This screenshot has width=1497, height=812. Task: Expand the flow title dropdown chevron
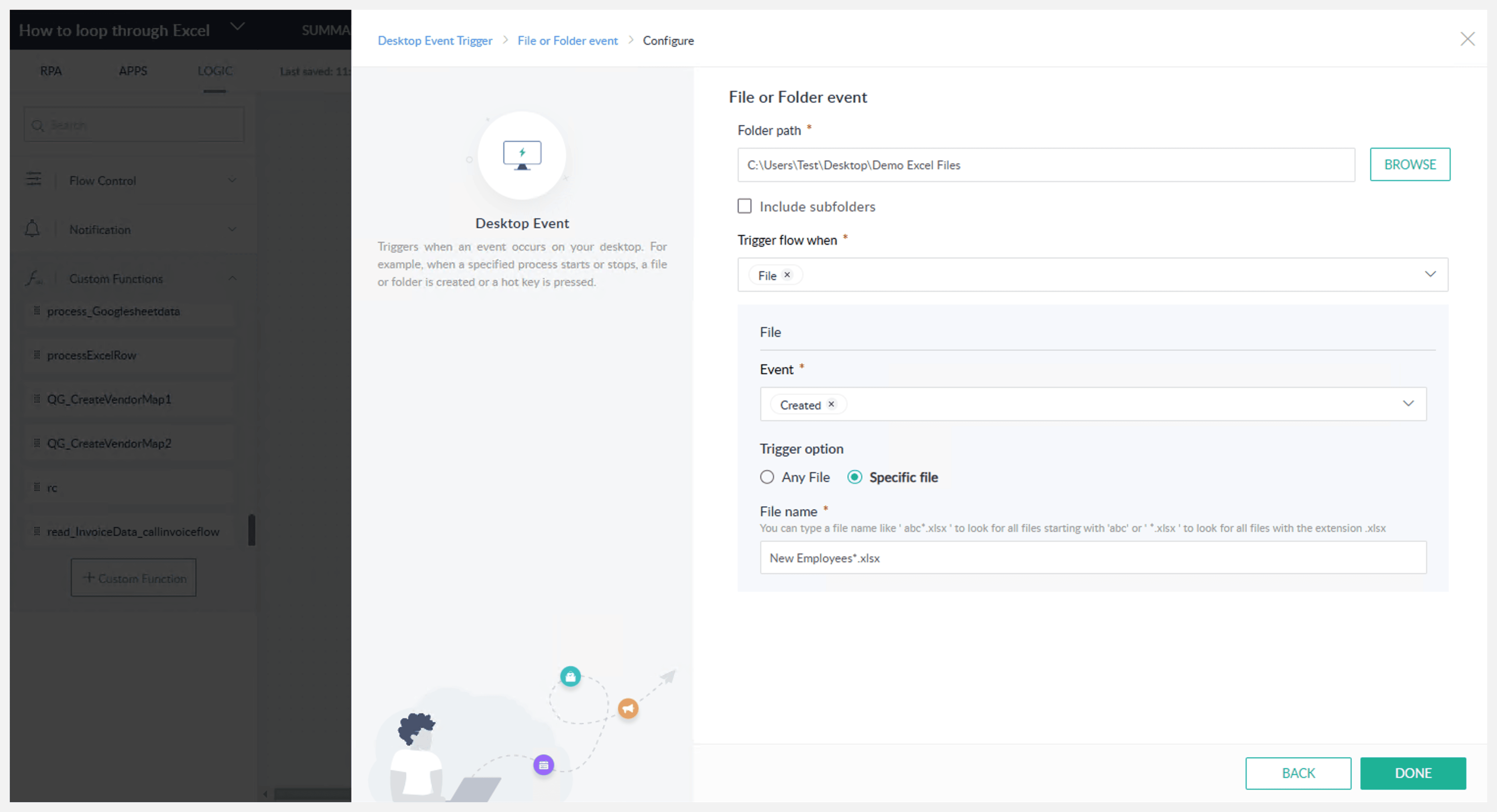[238, 27]
